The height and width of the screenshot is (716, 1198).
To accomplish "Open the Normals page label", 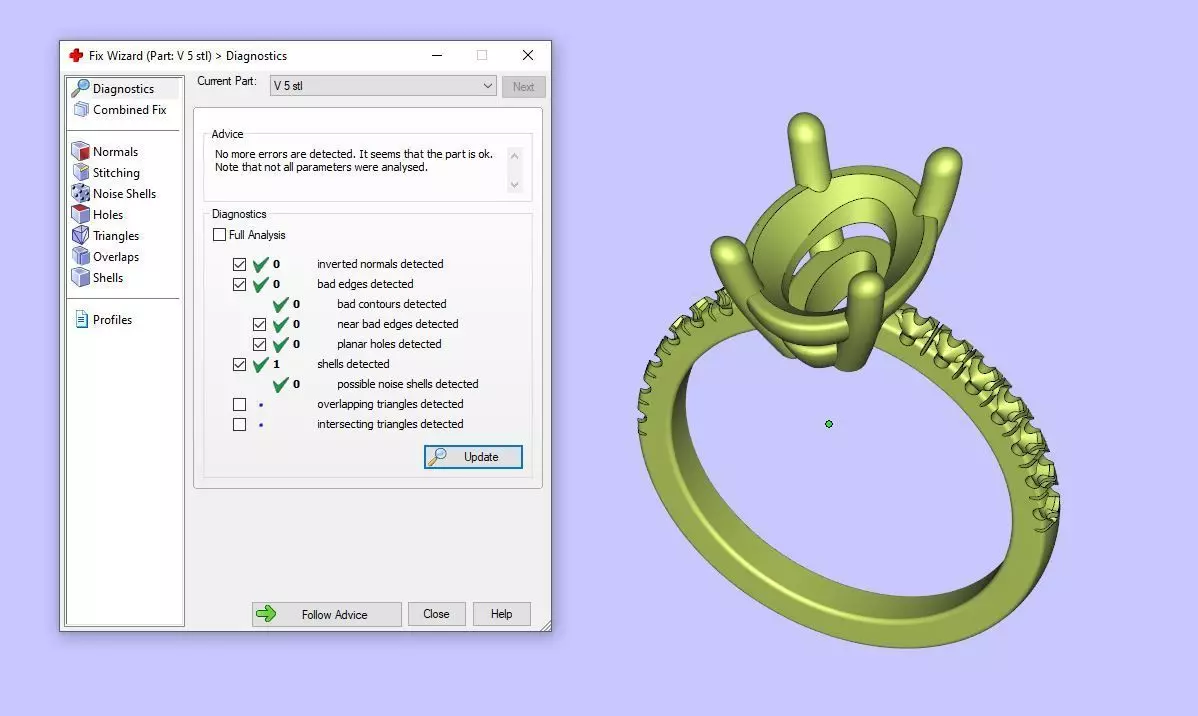I will click(115, 151).
